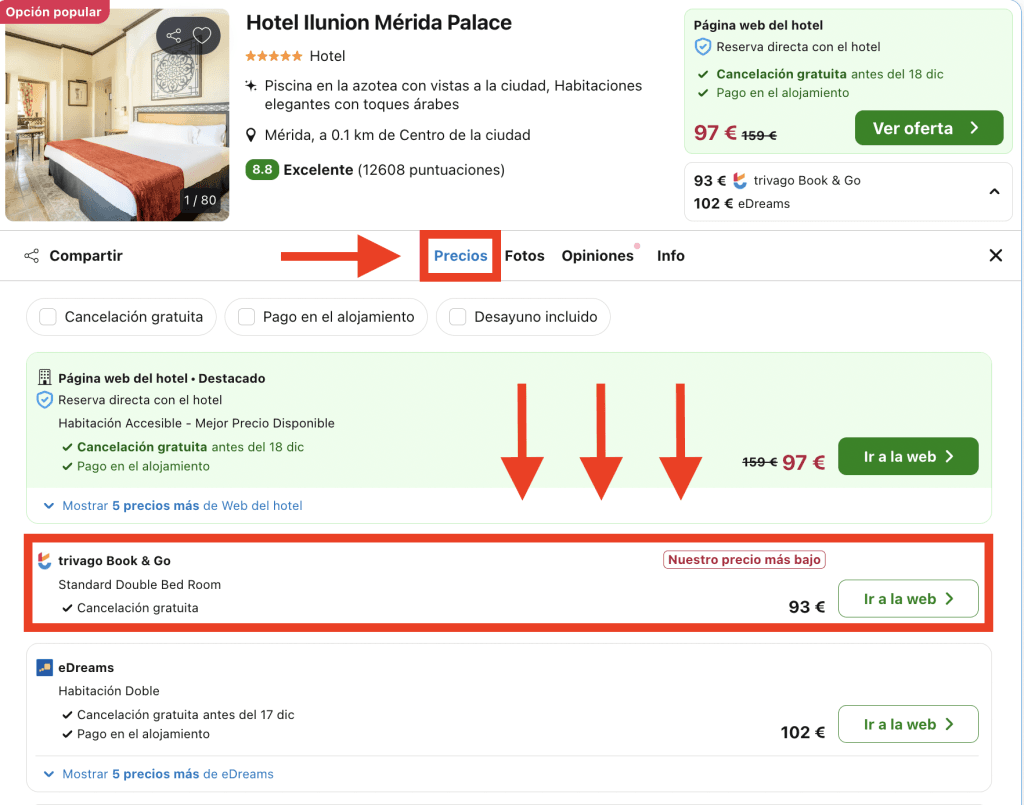Click the Compartir share icon
The image size is (1024, 805).
(x=32, y=256)
